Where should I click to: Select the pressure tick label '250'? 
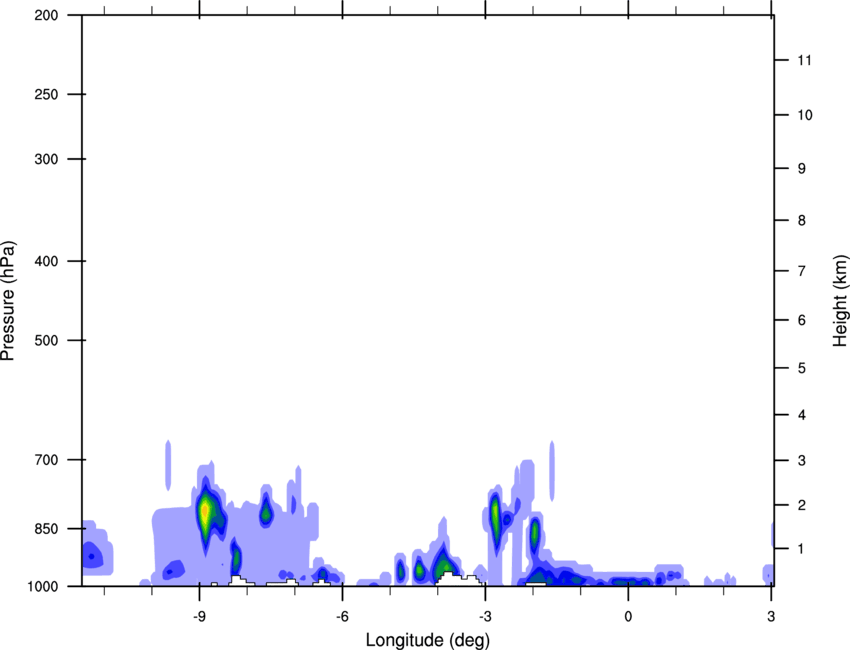(46, 94)
